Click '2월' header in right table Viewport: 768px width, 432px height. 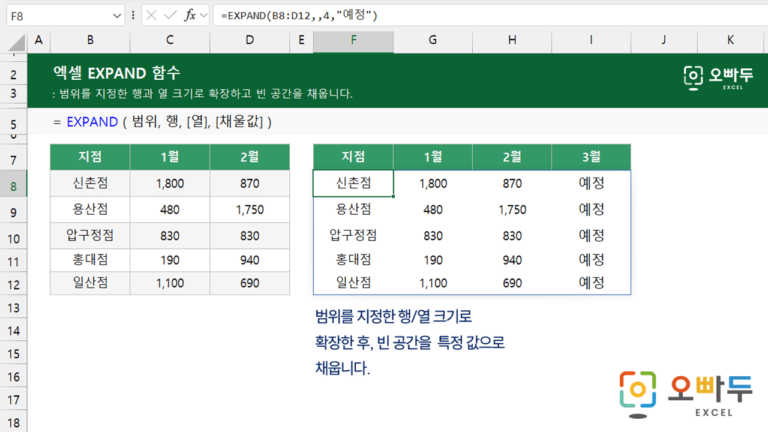512,157
